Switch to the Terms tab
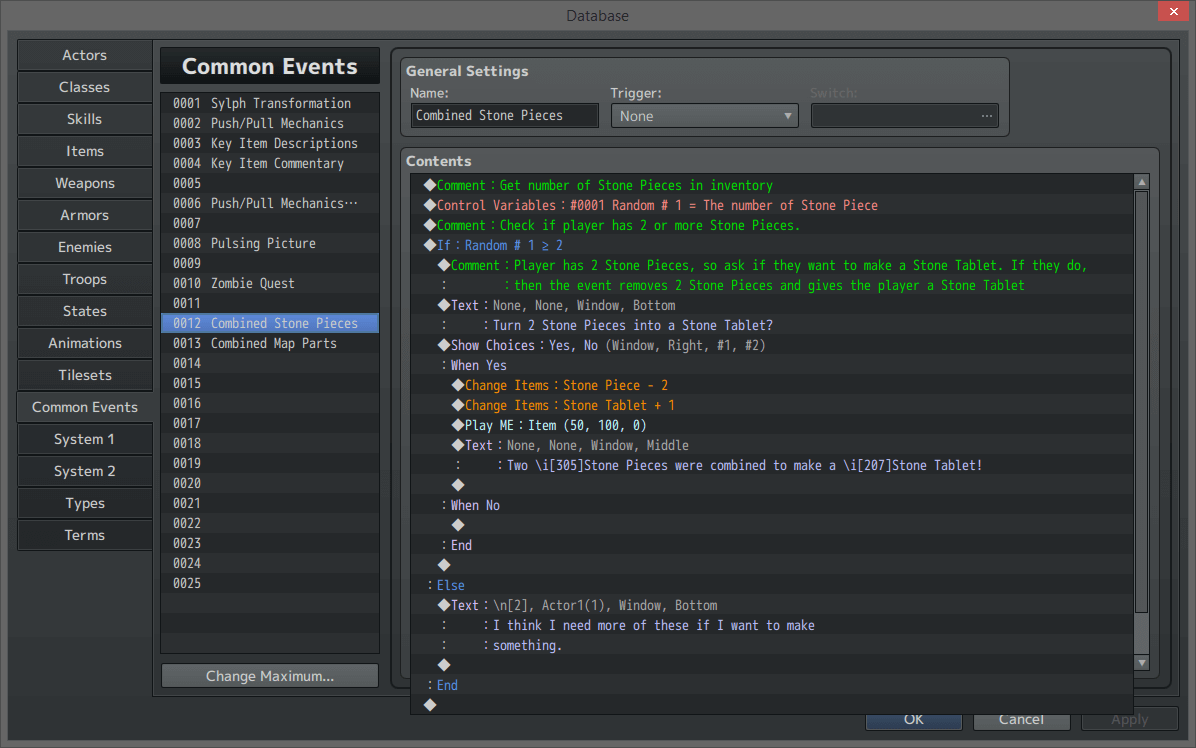 85,535
